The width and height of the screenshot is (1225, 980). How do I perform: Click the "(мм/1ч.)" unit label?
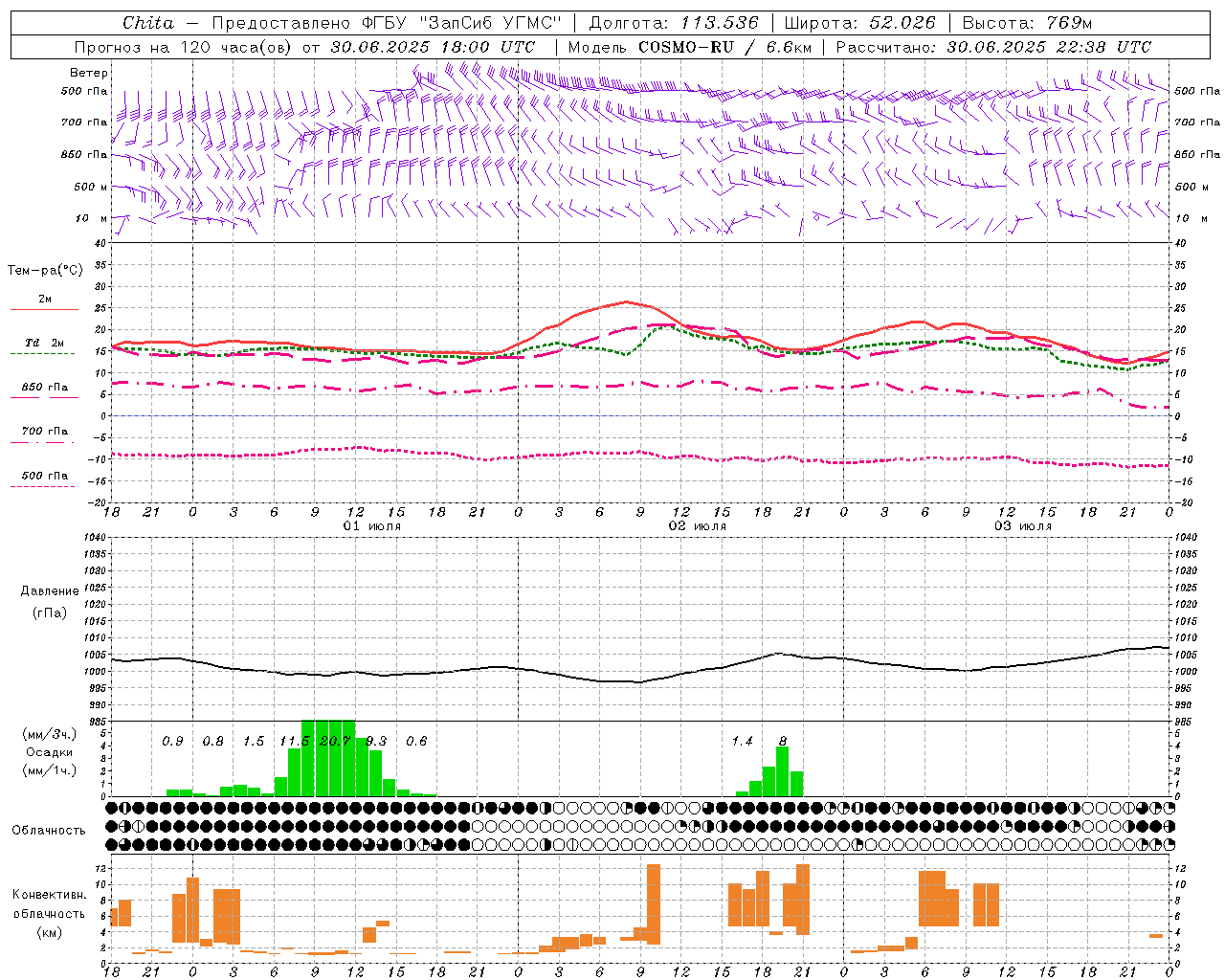coord(50,770)
